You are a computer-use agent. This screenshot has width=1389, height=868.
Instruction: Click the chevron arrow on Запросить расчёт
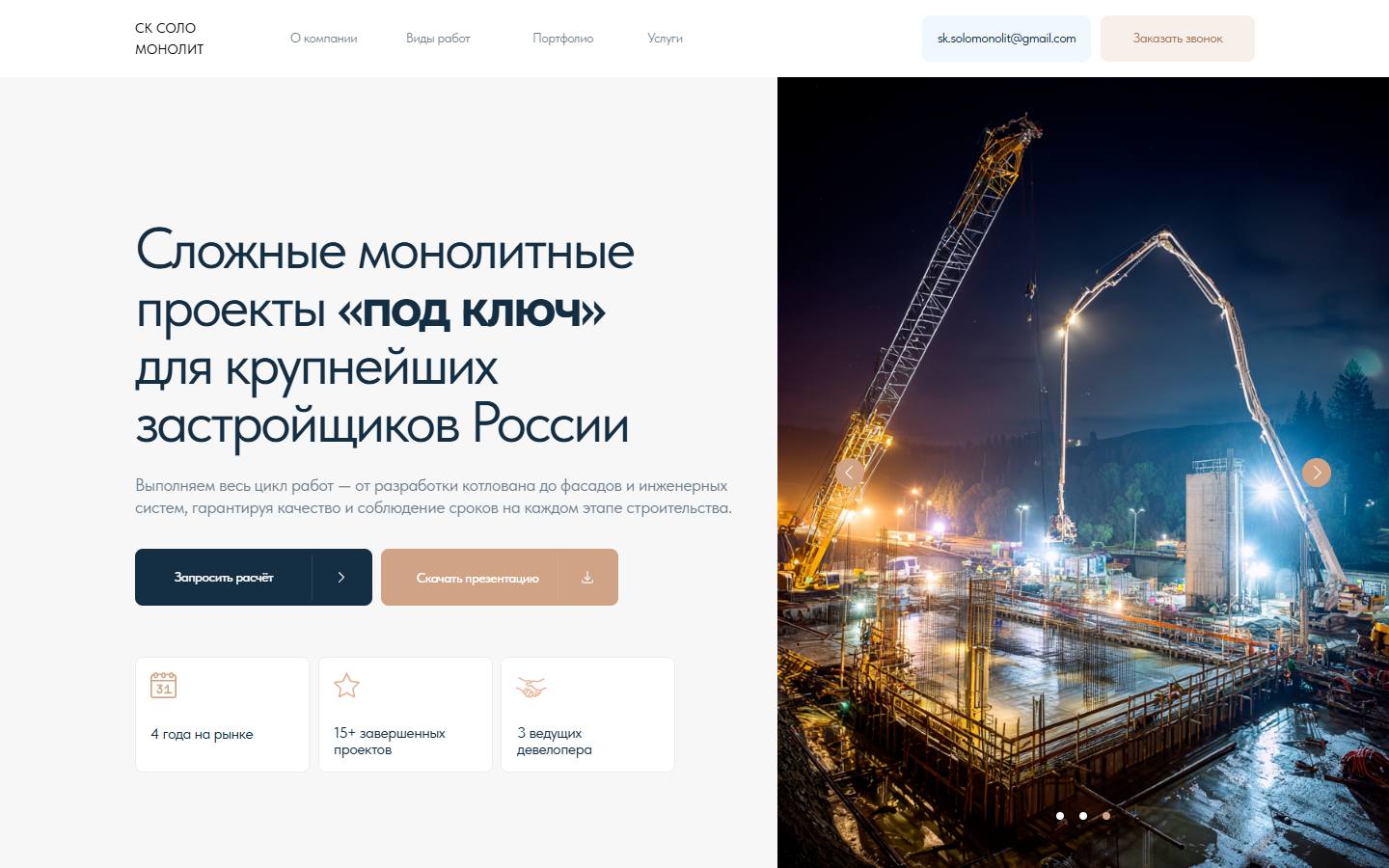click(x=341, y=577)
